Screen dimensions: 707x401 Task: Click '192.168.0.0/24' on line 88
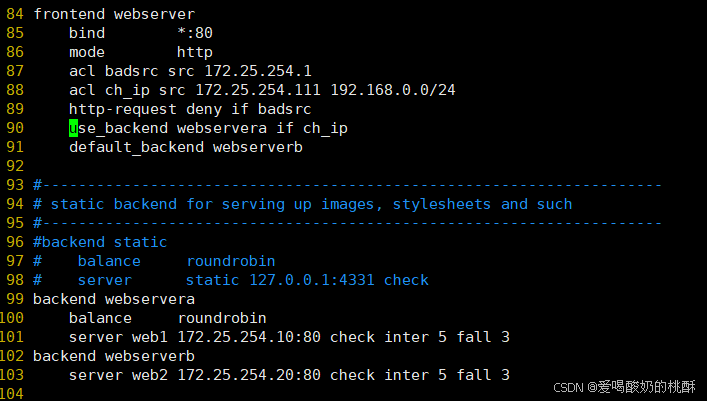(x=393, y=90)
